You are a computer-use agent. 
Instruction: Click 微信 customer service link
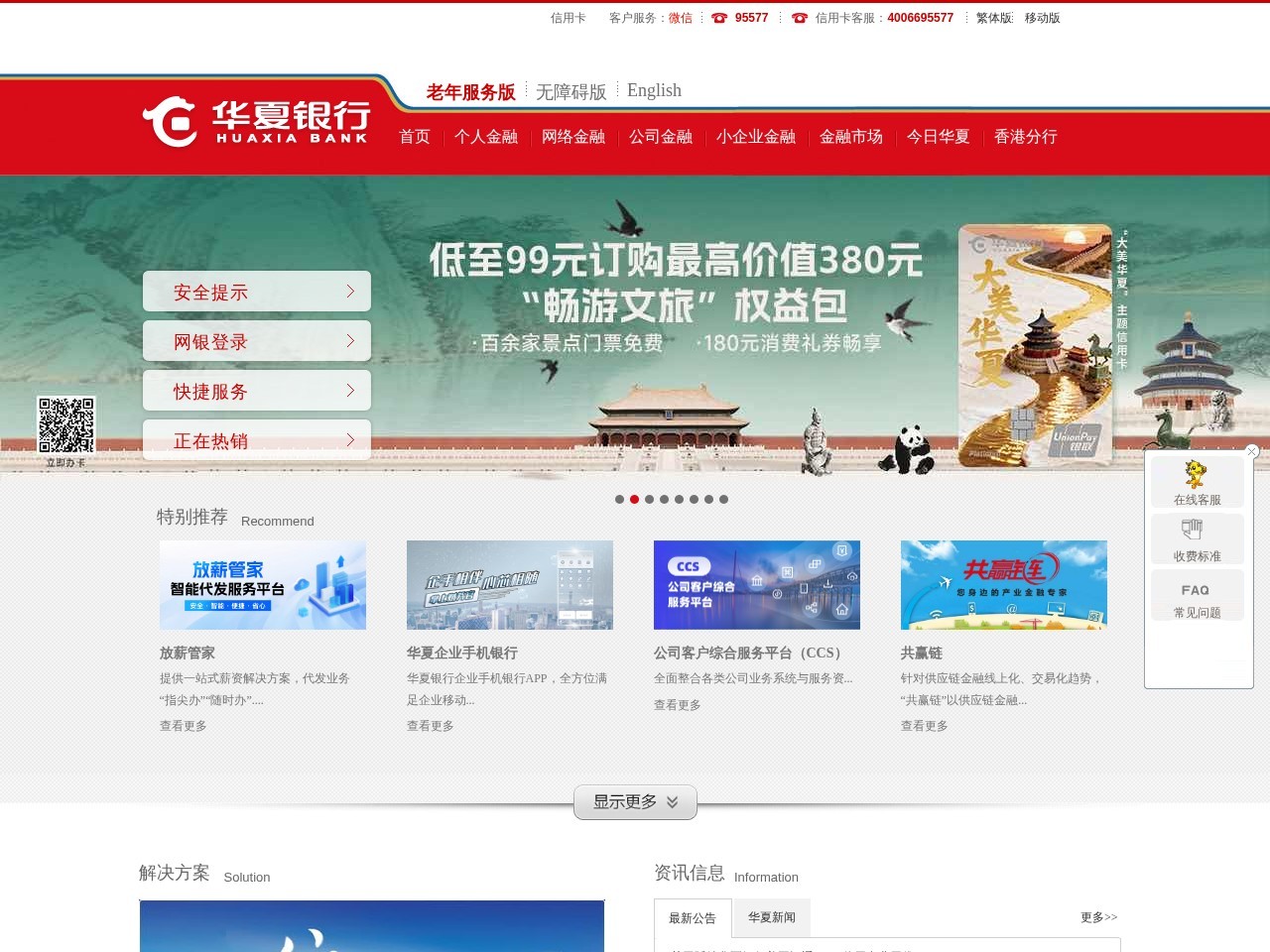pos(681,18)
